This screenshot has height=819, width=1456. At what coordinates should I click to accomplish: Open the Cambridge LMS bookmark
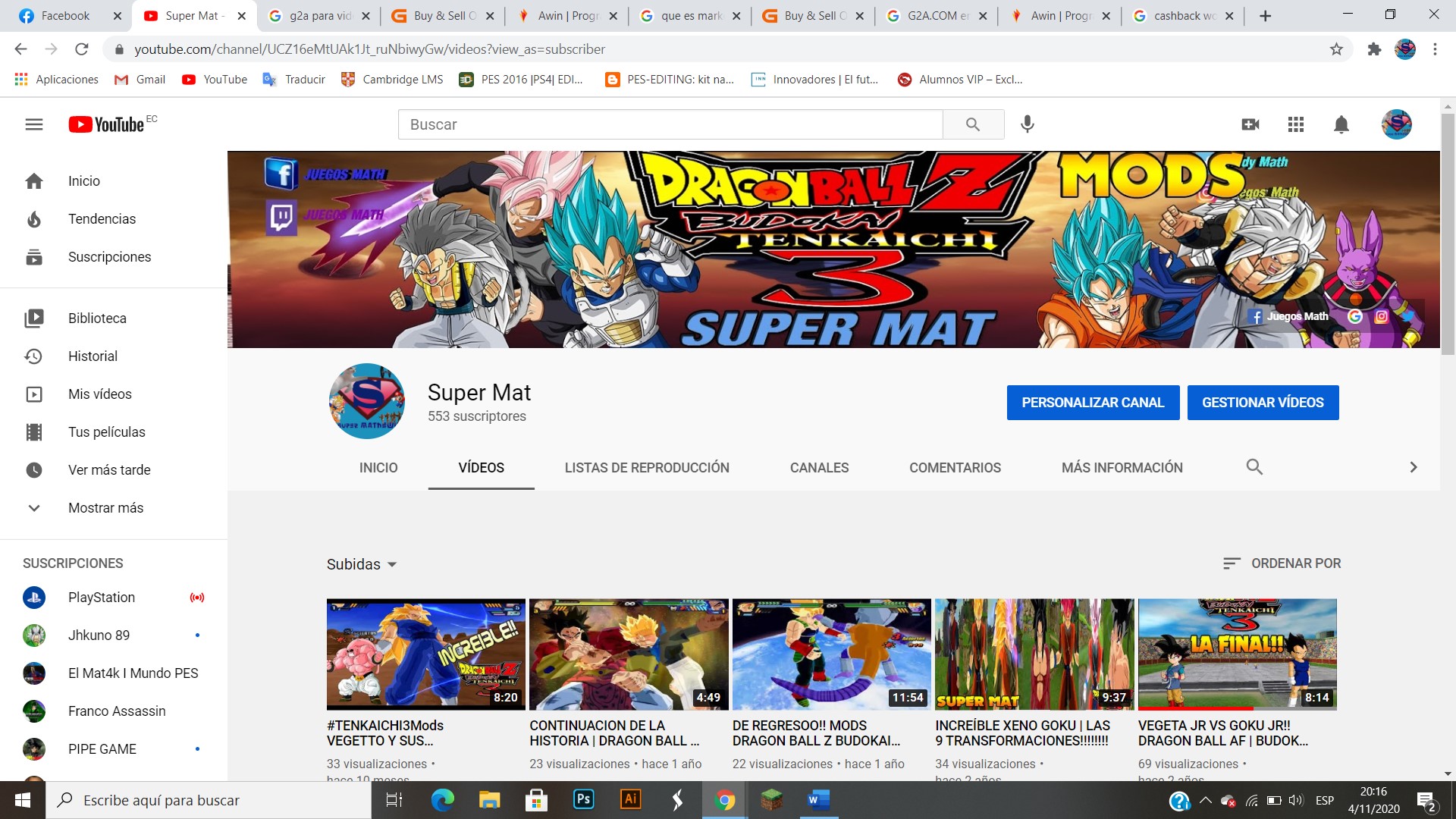click(392, 80)
